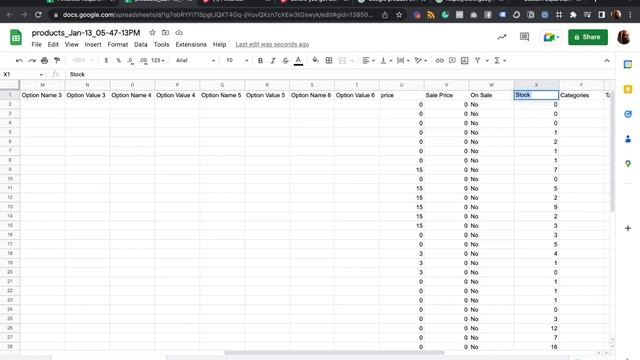Open more number formats dropdown
This screenshot has height=360, width=640.
(x=158, y=60)
